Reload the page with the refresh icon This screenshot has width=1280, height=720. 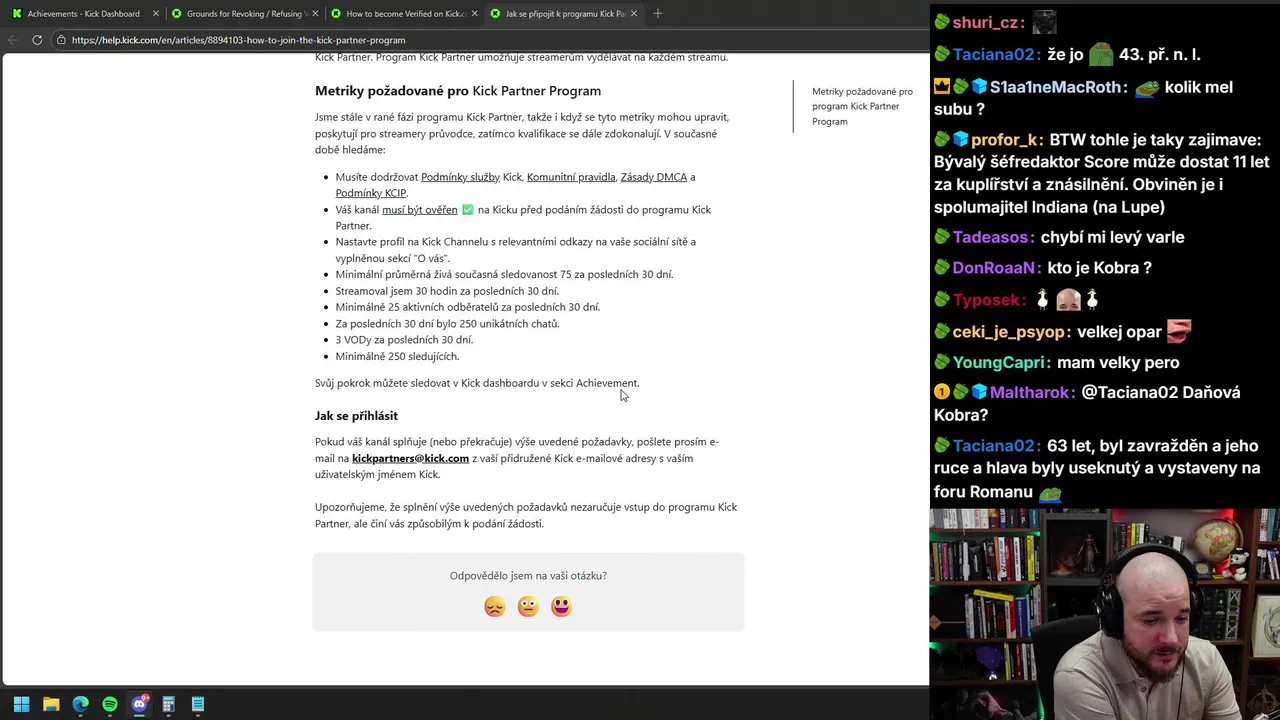(x=37, y=40)
